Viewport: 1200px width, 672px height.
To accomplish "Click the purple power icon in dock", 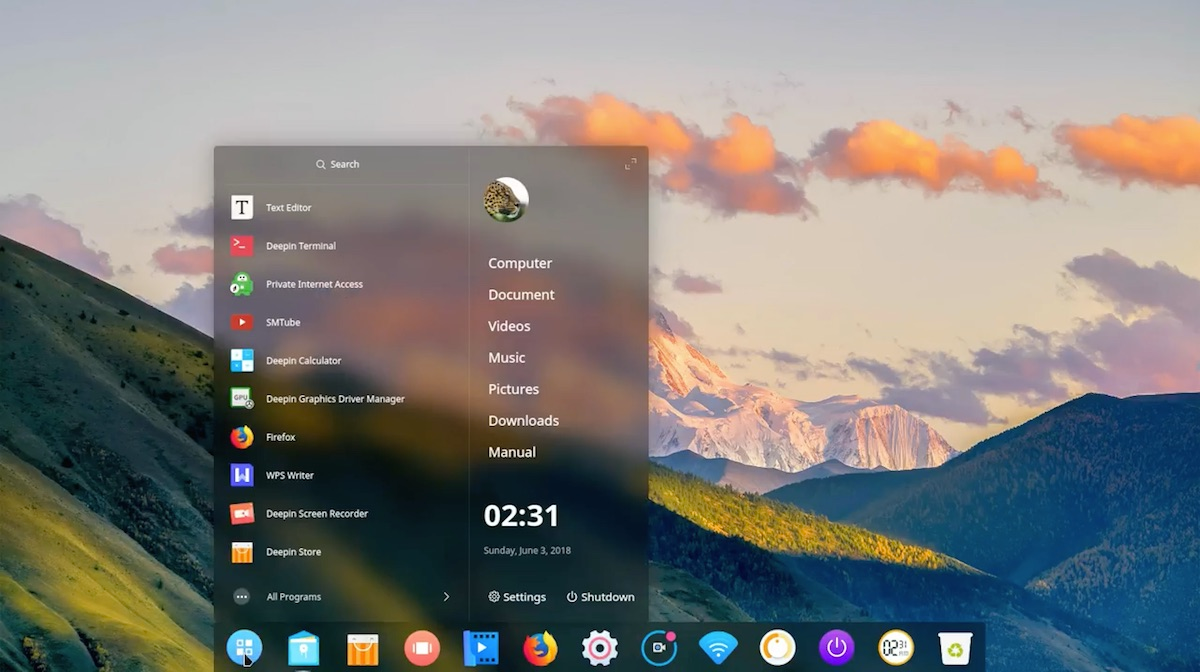I will [x=836, y=648].
